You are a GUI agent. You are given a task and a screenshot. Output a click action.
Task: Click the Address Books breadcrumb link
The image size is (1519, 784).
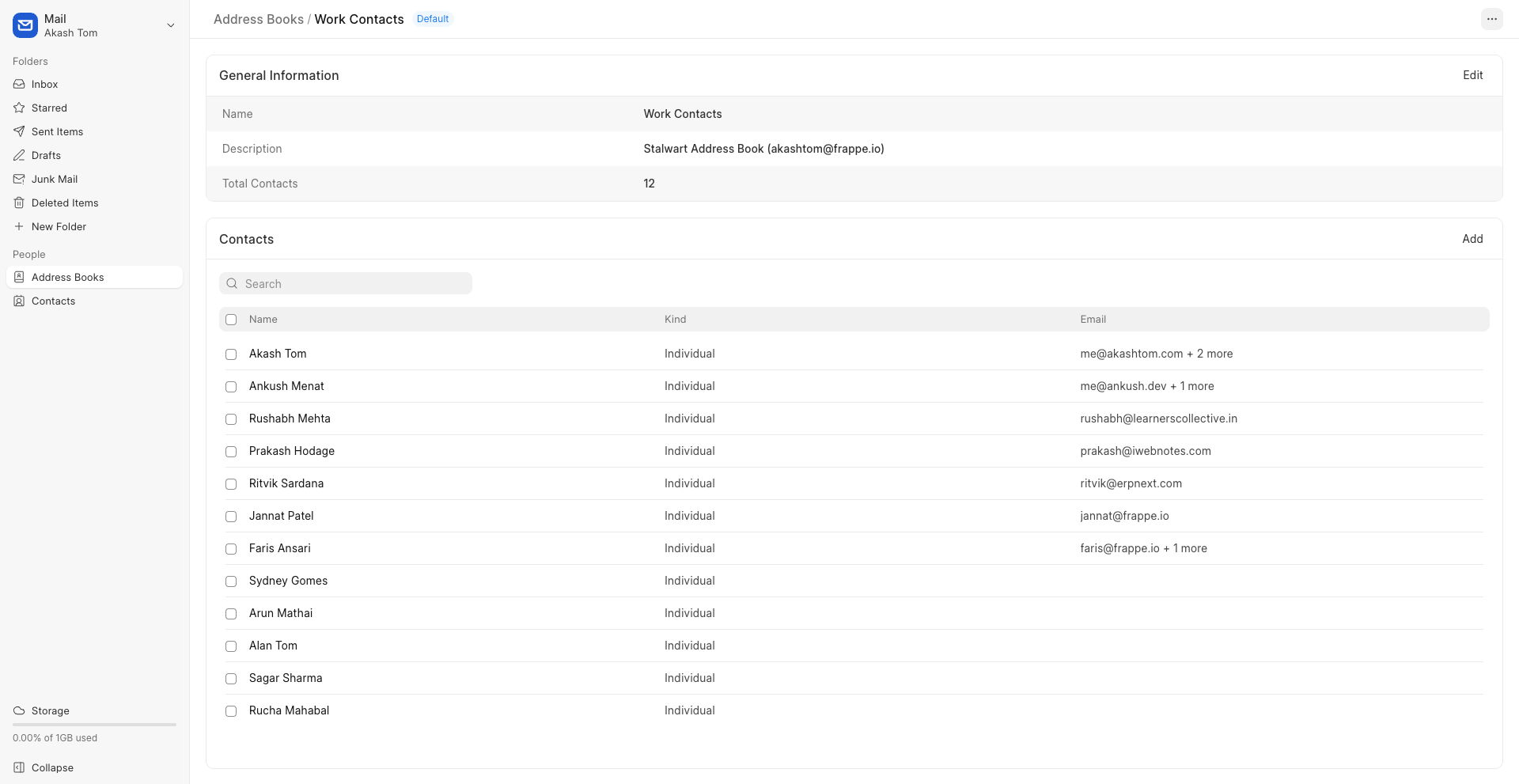coord(258,19)
